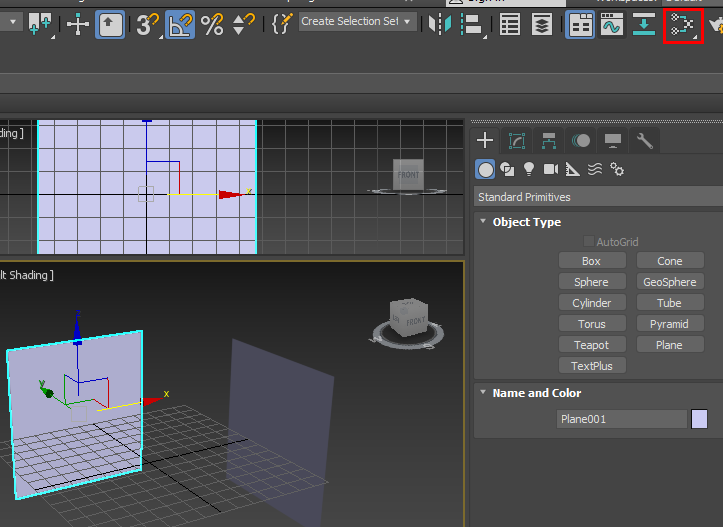723x527 pixels.
Task: Click the Mirror tool icon
Action: [439, 24]
